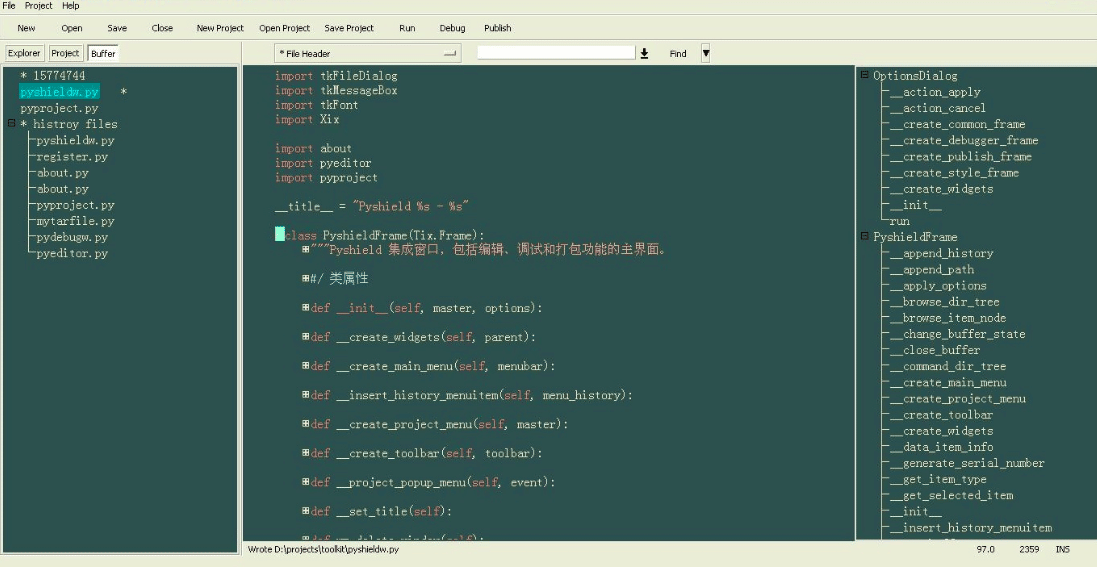Expand the def __insert_history_menuitem code fold

[306, 395]
